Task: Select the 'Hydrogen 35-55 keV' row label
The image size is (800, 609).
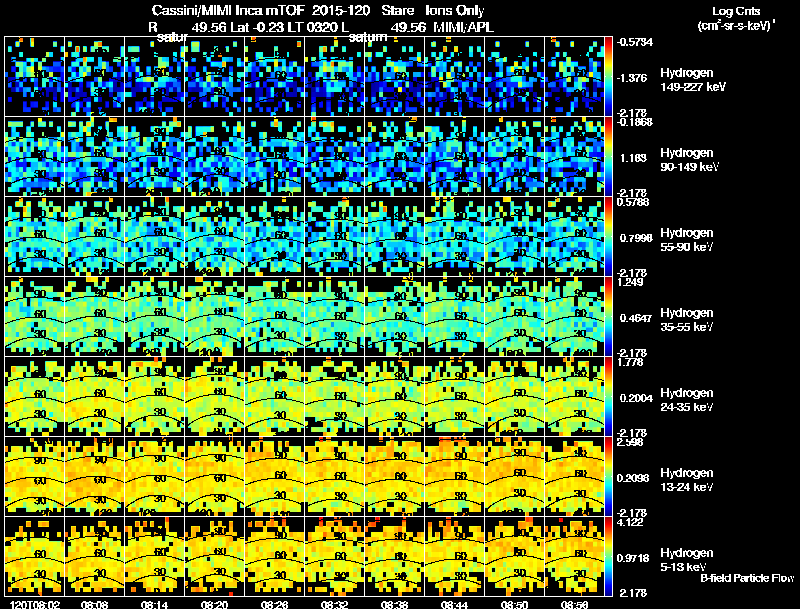Action: coord(687,320)
